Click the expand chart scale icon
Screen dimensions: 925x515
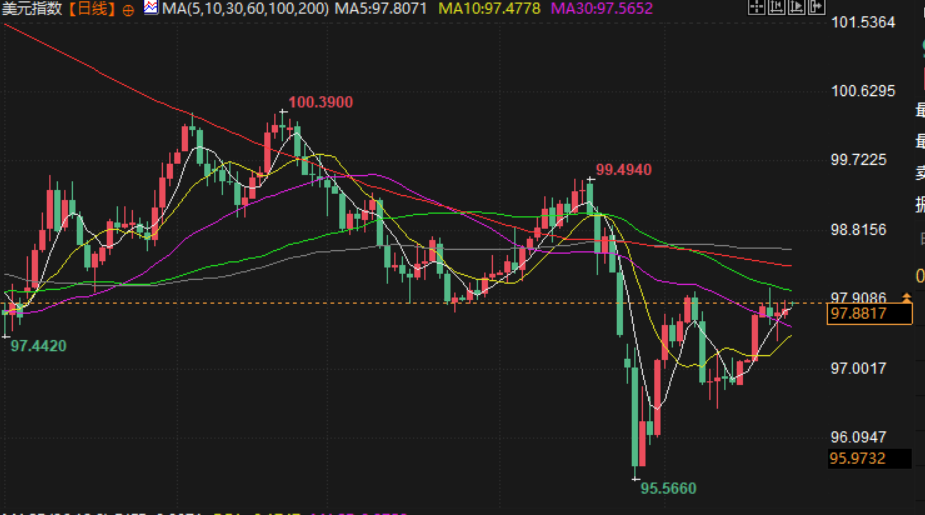tap(796, 7)
